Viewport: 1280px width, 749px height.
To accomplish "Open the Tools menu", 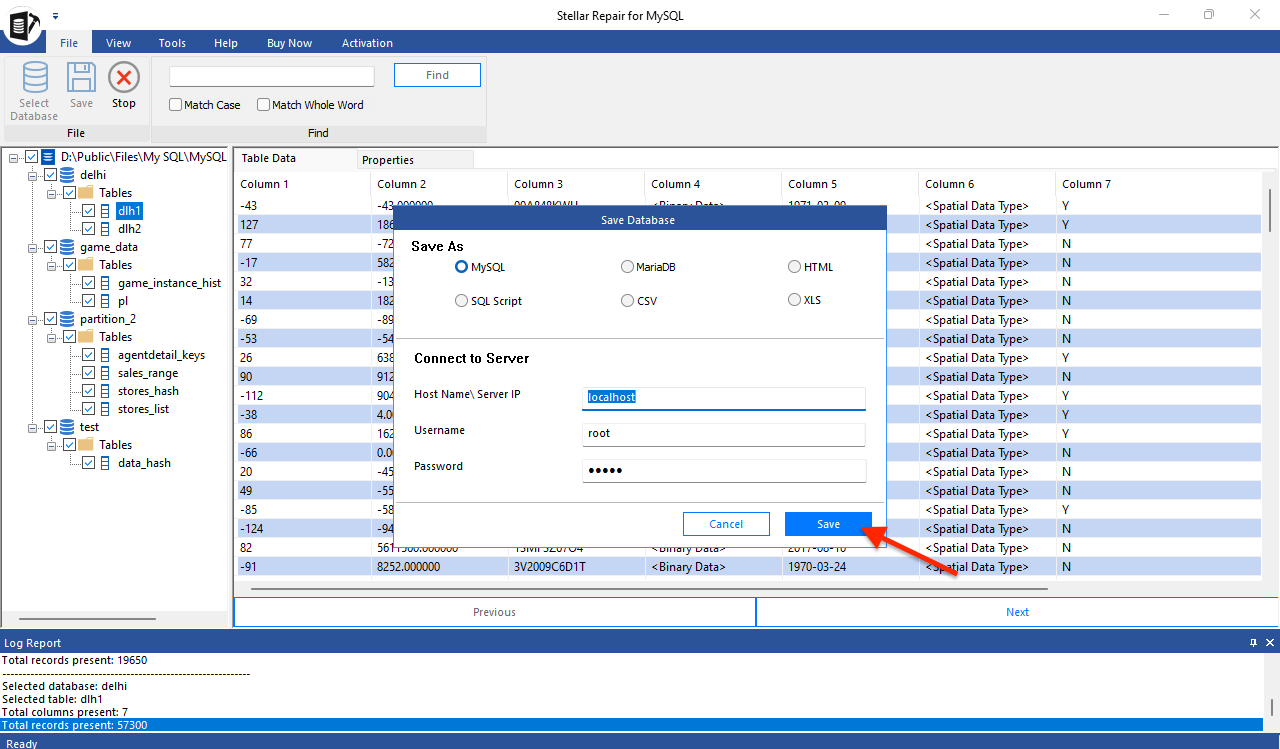I will tap(171, 43).
